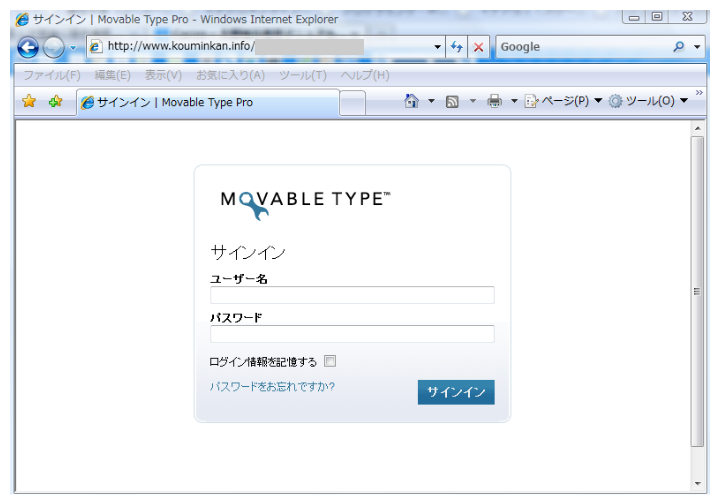Screen dimensions: 720x504
Task: Open the 編集(E) menu
Action: pos(112,75)
